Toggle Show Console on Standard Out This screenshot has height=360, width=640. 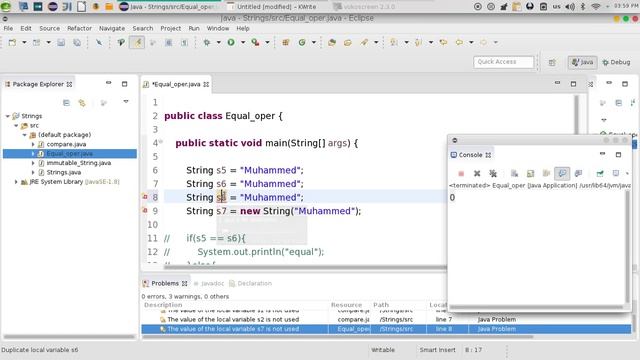tap(562, 173)
